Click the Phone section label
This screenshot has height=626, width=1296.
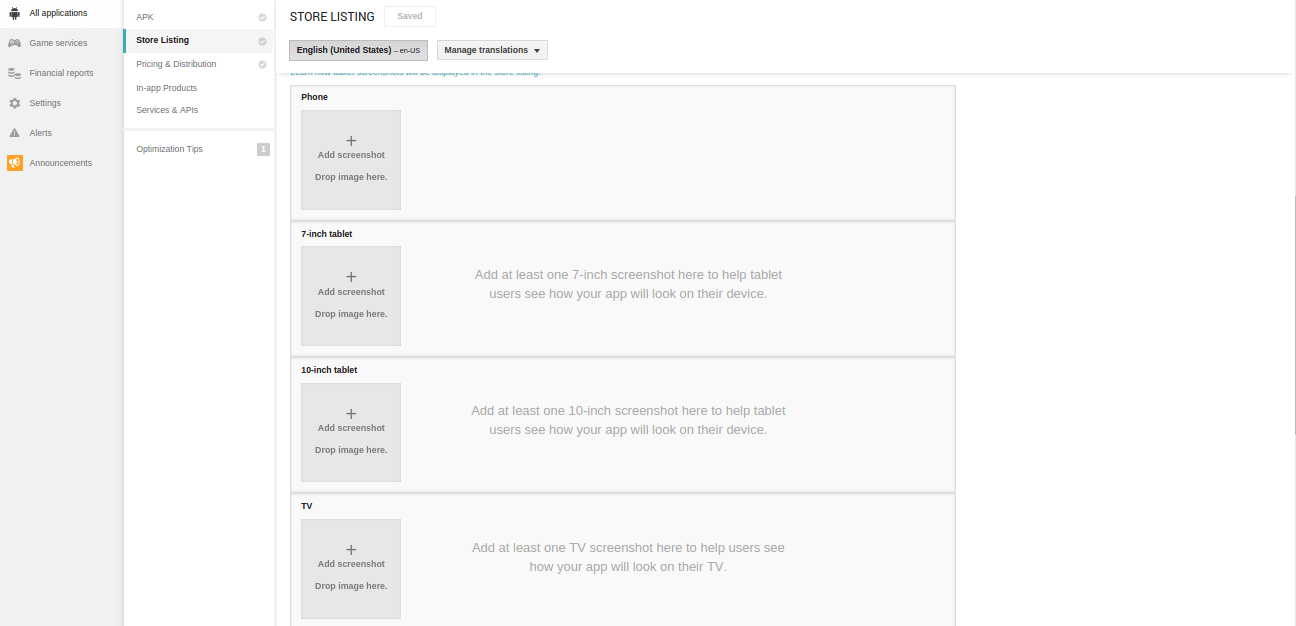pyautogui.click(x=314, y=97)
